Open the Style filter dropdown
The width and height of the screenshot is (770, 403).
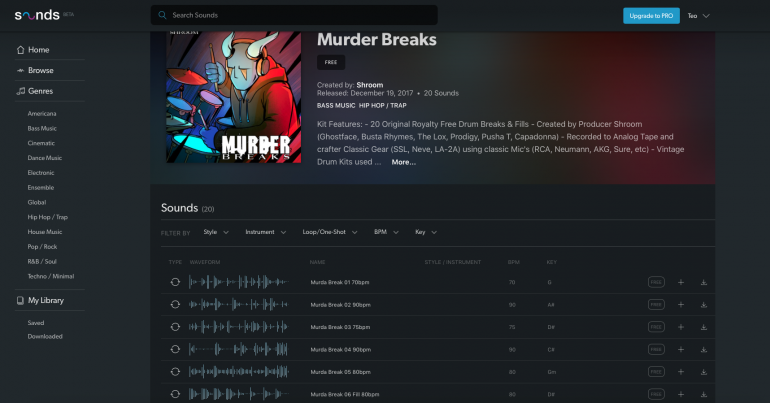coord(216,232)
